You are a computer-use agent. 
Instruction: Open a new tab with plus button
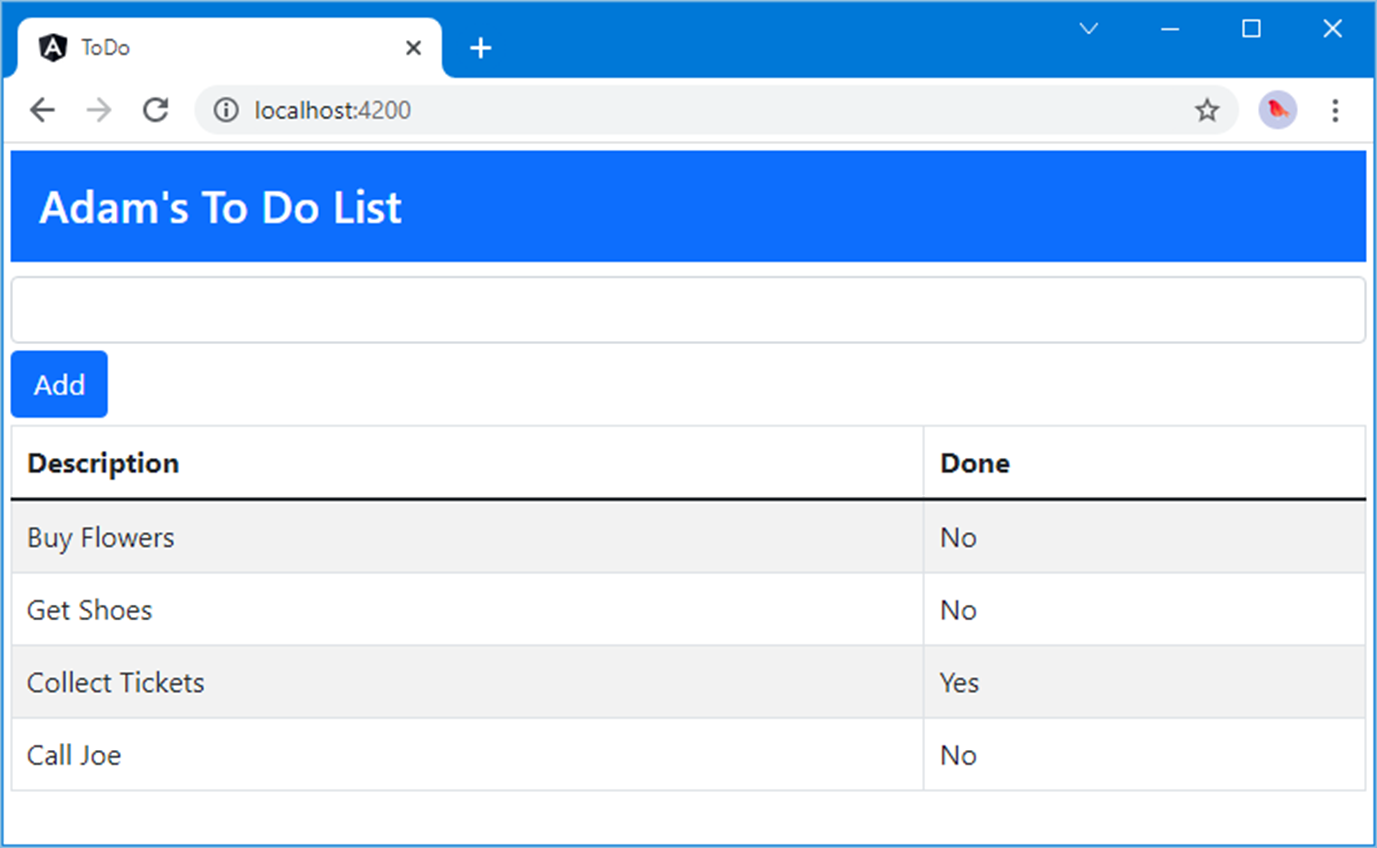[x=481, y=48]
